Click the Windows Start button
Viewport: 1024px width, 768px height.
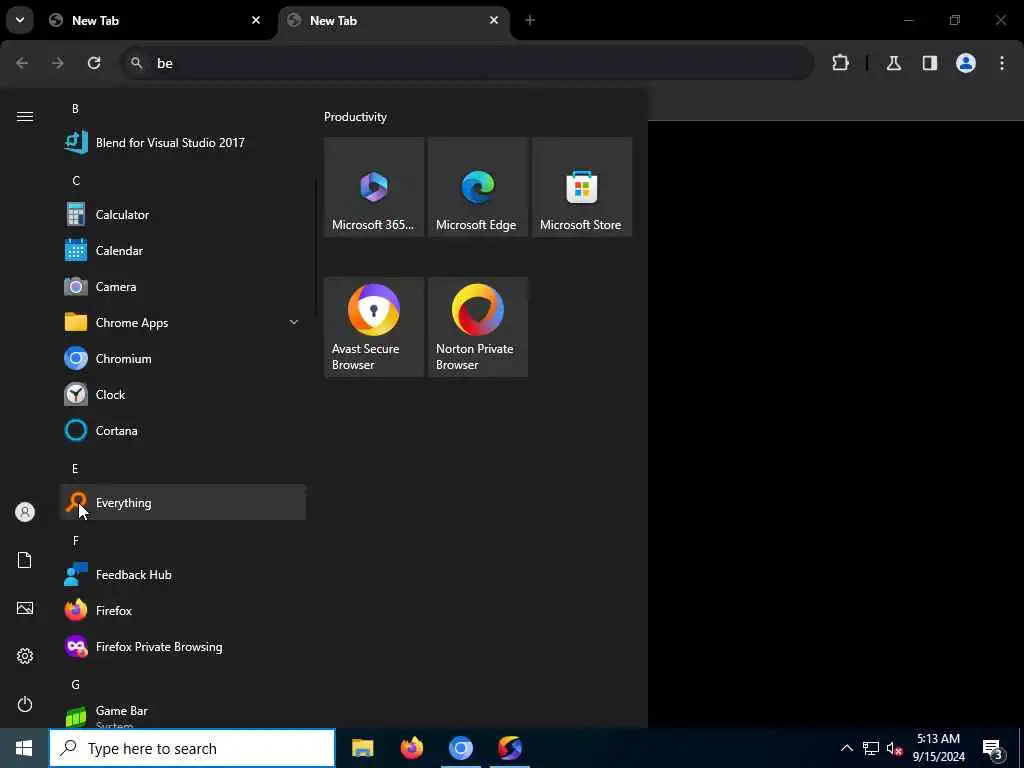pos(24,748)
